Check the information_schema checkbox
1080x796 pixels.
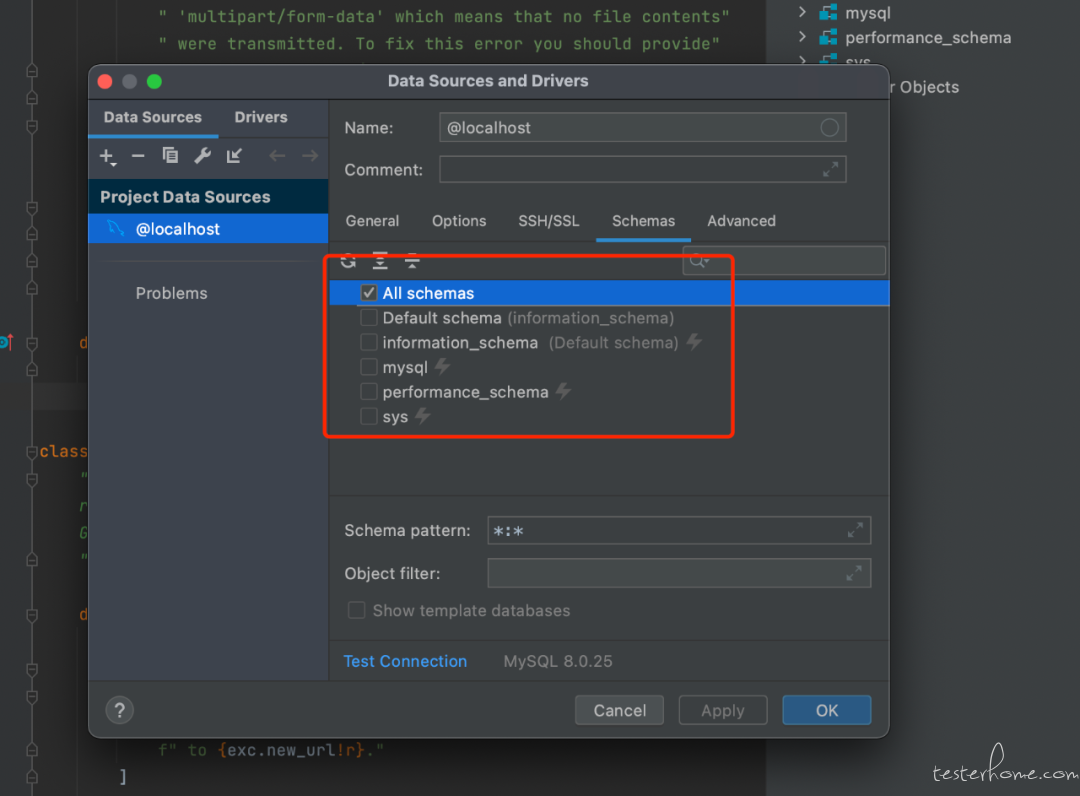tap(369, 342)
